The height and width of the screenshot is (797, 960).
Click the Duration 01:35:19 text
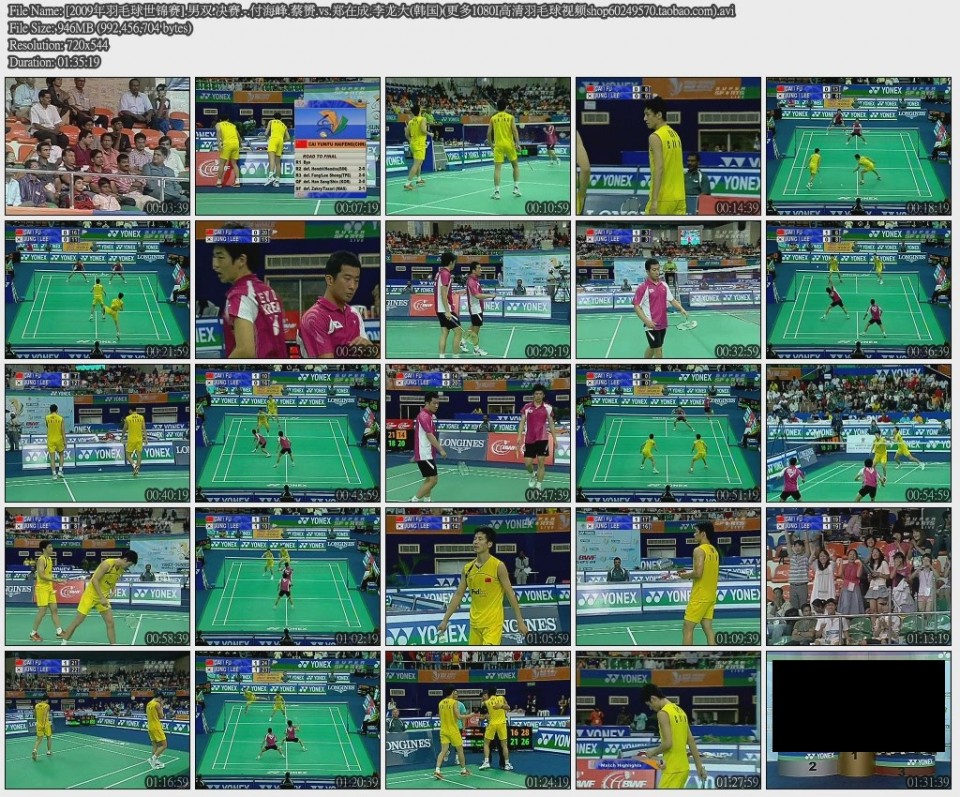point(54,62)
